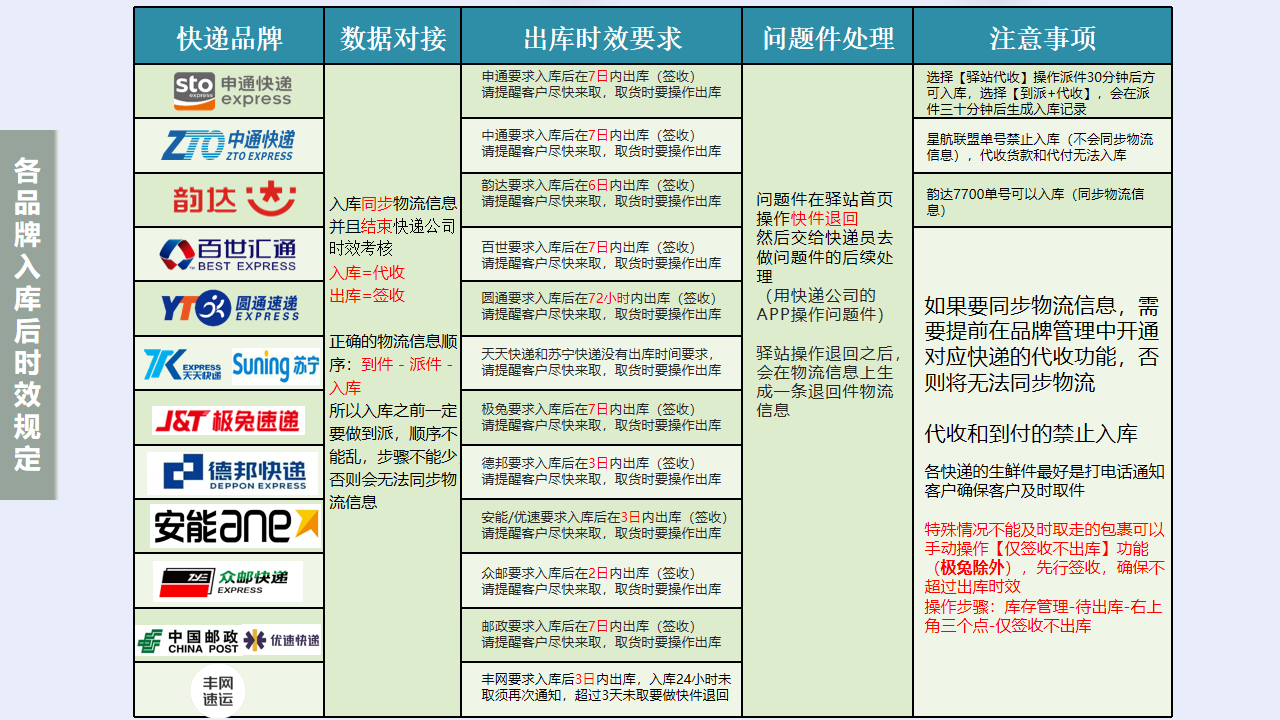1280x720 pixels.
Task: Click （用快递公司的APP操作问题件） text
Action: point(821,305)
